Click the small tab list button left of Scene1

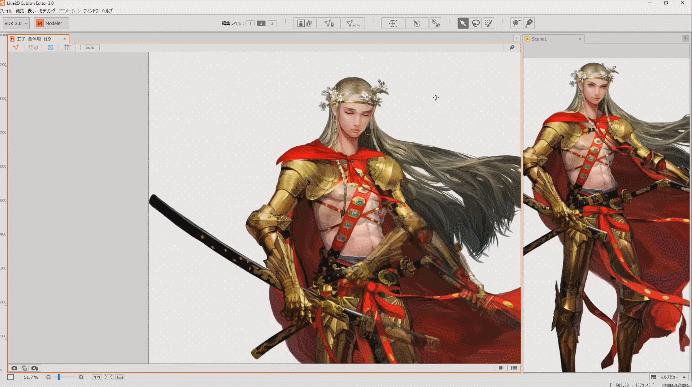[x=516, y=39]
